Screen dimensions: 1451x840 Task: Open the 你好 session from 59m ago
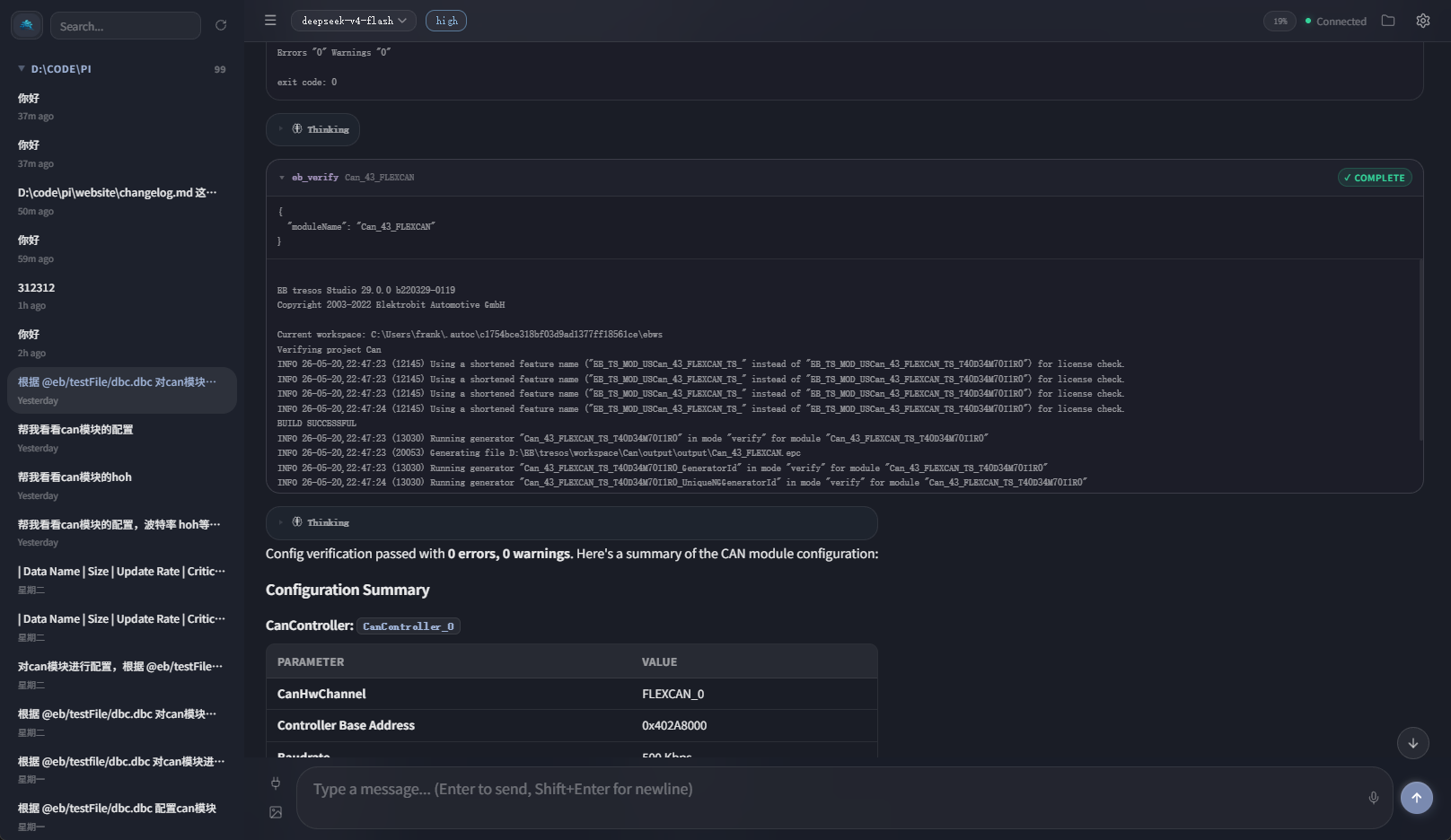pos(122,249)
